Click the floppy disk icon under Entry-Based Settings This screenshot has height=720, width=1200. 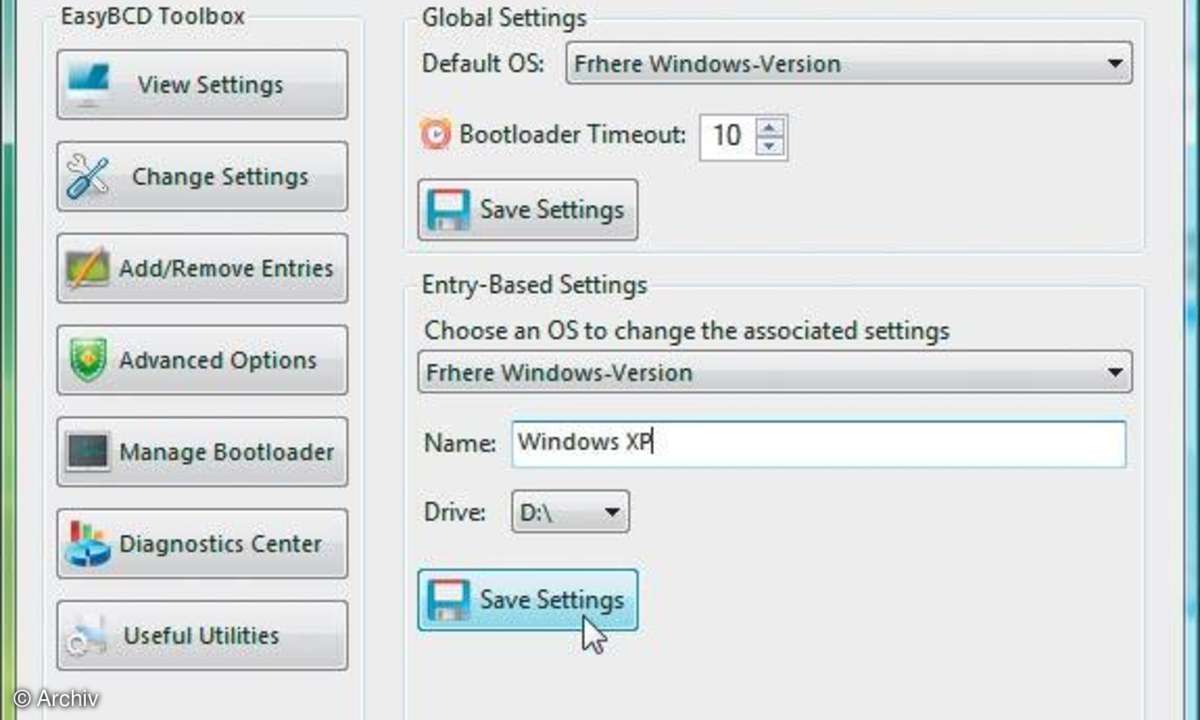tap(448, 601)
